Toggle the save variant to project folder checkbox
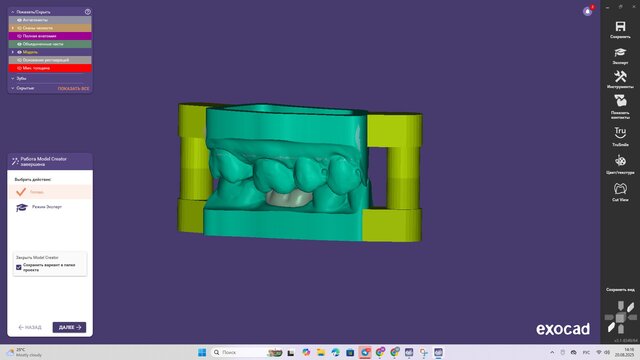The width and height of the screenshot is (640, 360). [18, 267]
